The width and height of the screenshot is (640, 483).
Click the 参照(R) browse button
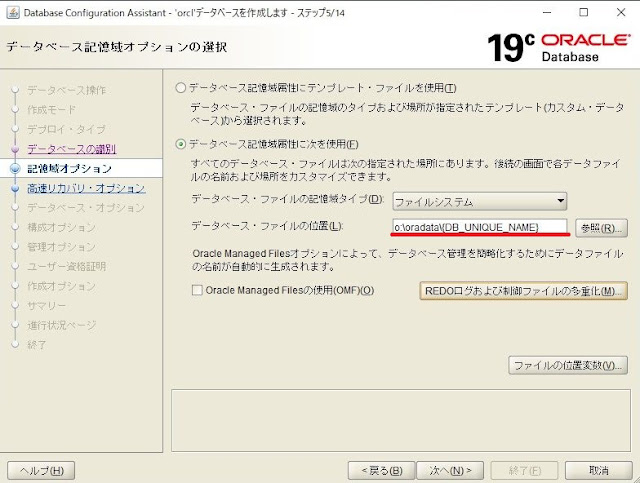click(x=601, y=228)
